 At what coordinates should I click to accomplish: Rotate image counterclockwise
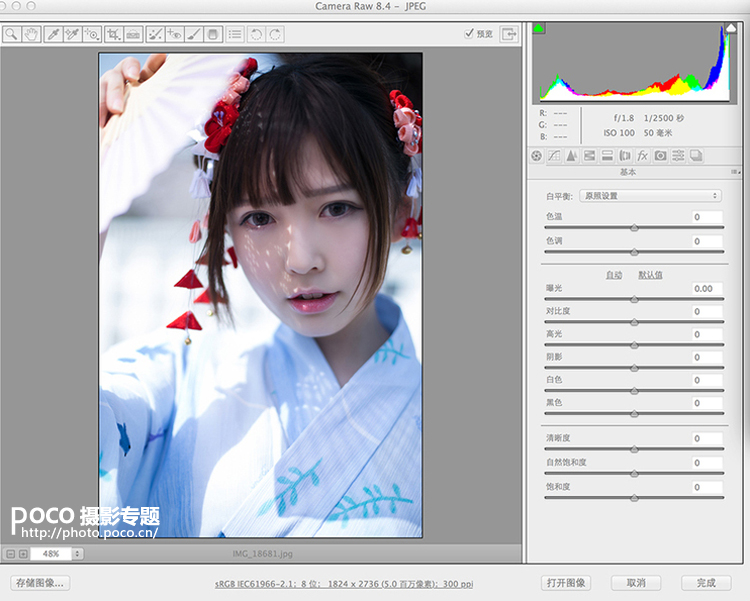256,34
